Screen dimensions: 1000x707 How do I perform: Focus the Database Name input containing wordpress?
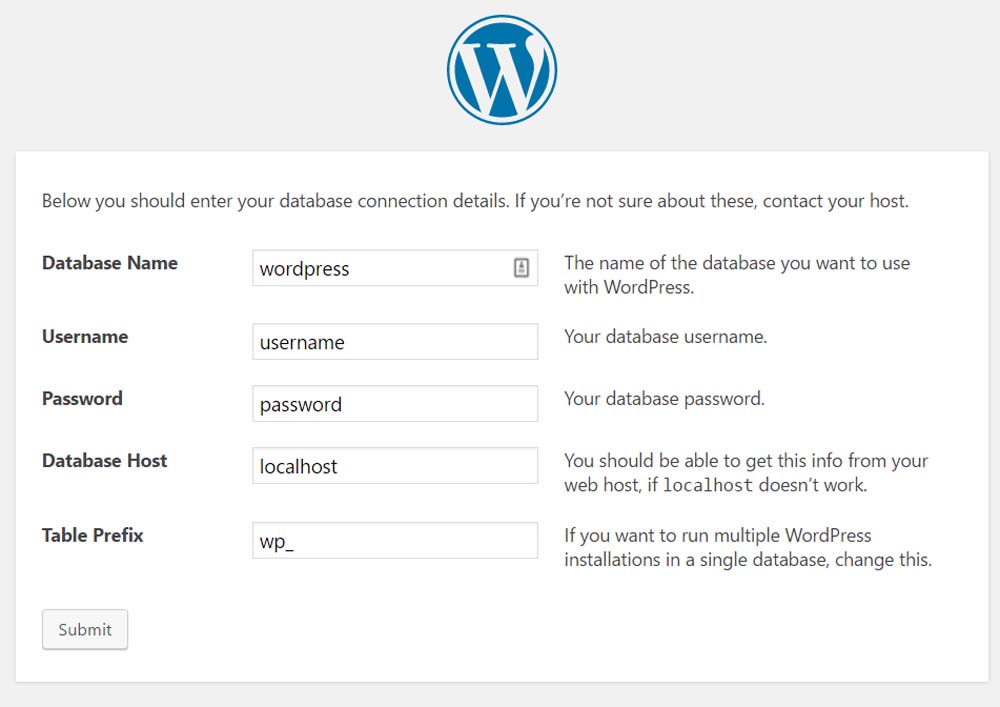click(x=395, y=268)
